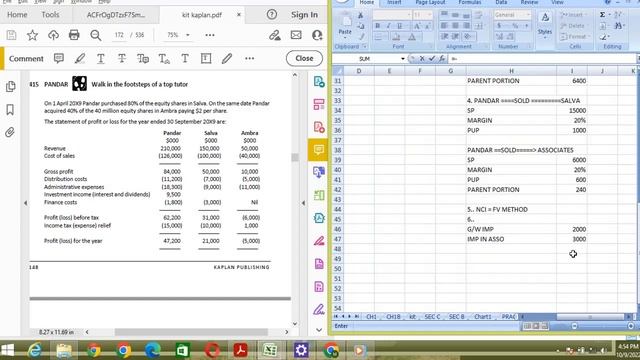
Task: Open the ACFrOgD7zxF7Sm document tab
Action: click(x=116, y=15)
